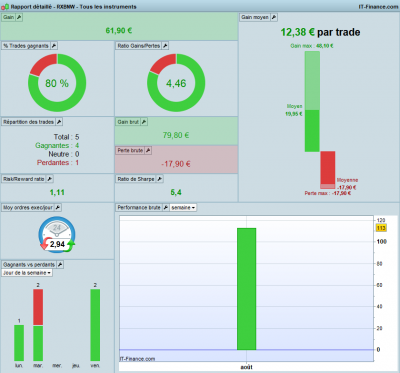
Task: Open Risk/Reward ratio wrench settings
Action: click(49, 179)
